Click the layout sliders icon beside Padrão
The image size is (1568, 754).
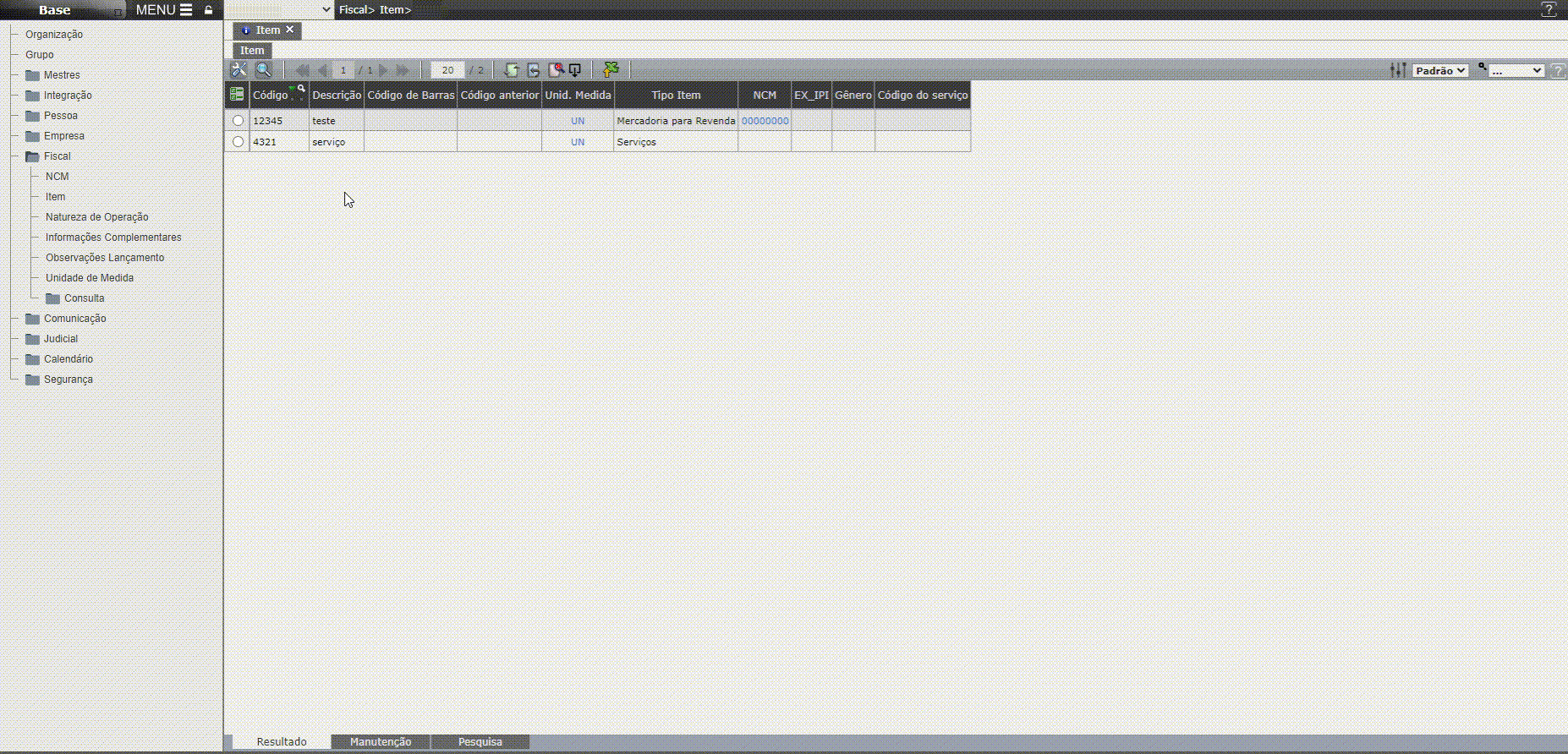click(1398, 70)
